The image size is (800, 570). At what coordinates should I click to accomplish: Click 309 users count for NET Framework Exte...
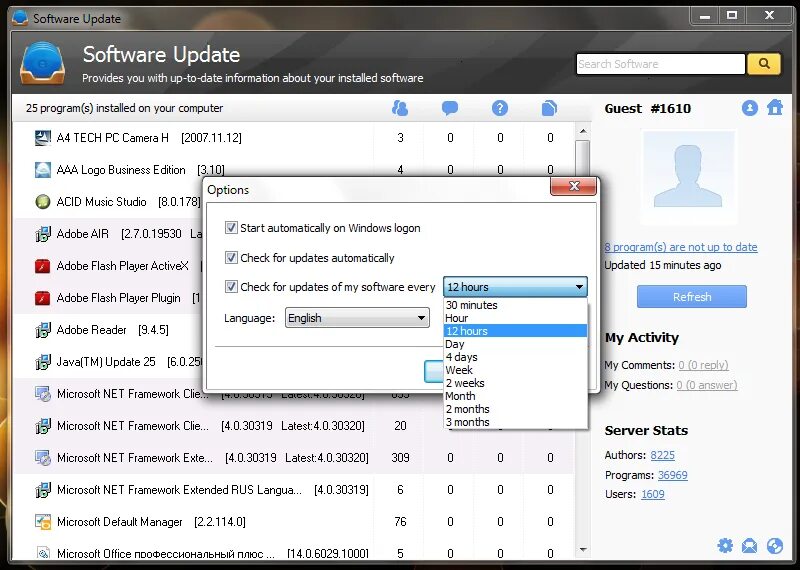coord(400,458)
